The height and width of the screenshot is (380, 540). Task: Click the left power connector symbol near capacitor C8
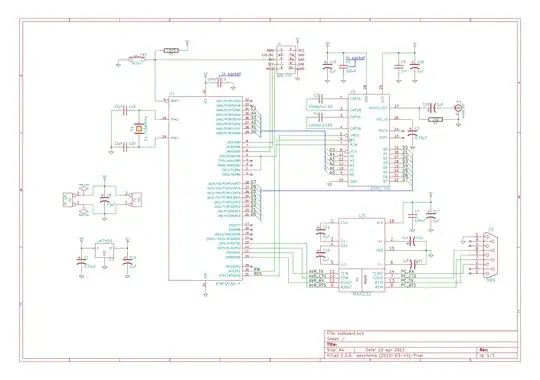click(x=68, y=199)
